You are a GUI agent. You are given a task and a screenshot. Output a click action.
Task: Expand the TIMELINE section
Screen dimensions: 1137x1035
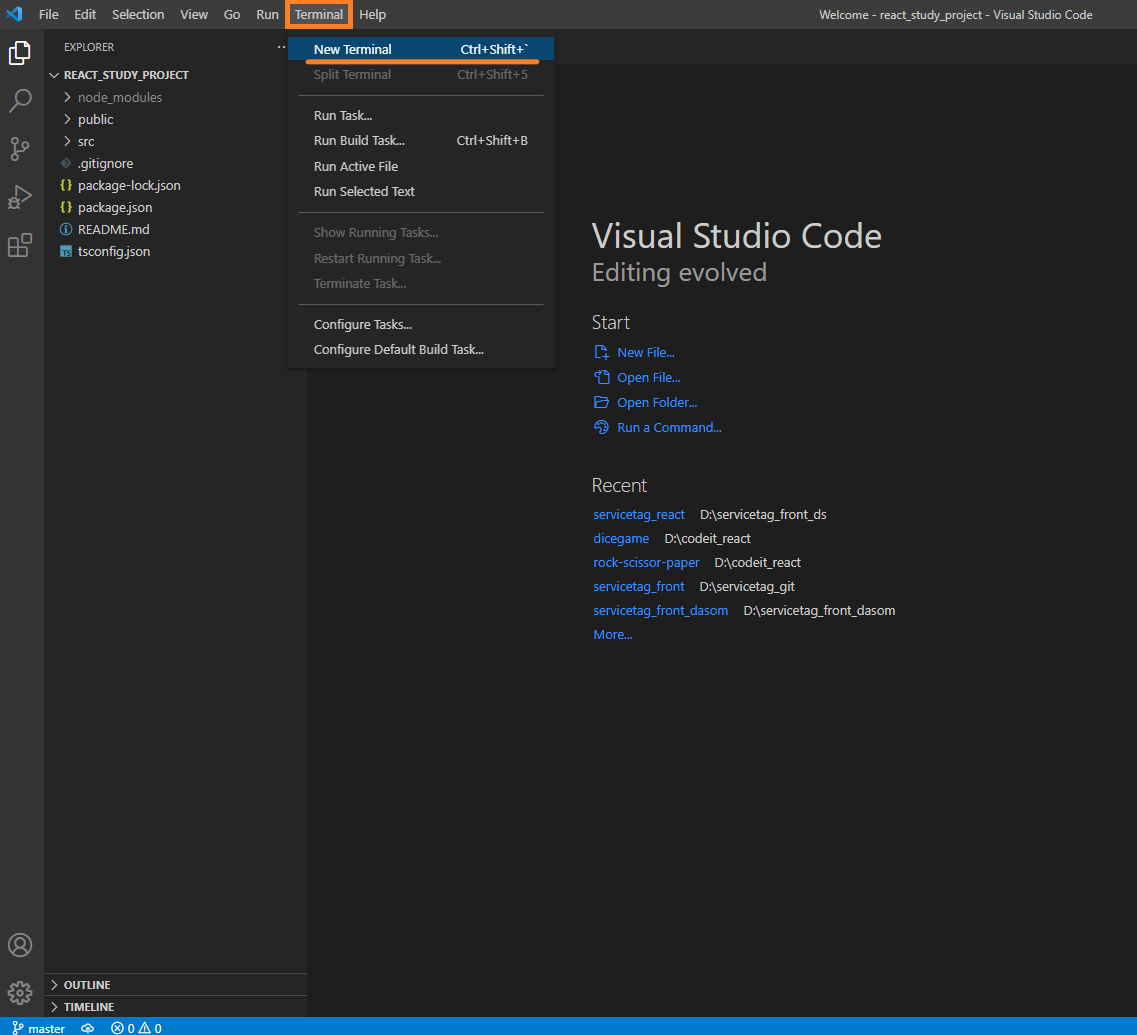[175, 1007]
